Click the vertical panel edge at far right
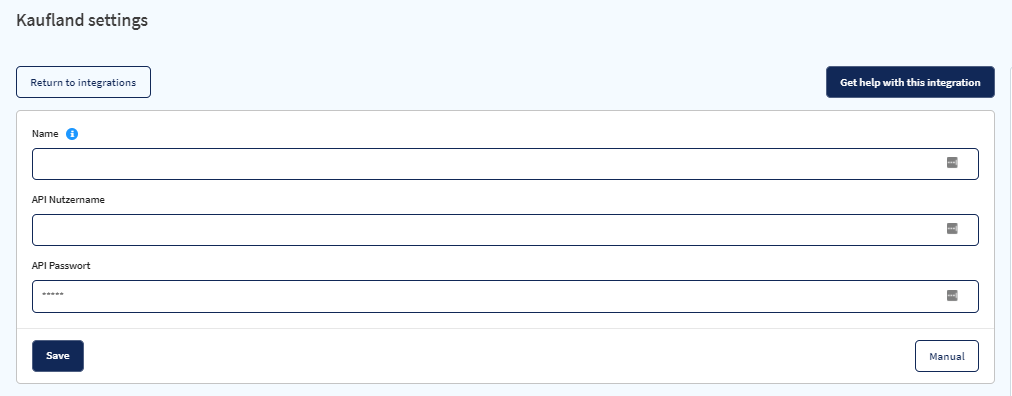Screen dimensions: 1012x396 [1010, 226]
